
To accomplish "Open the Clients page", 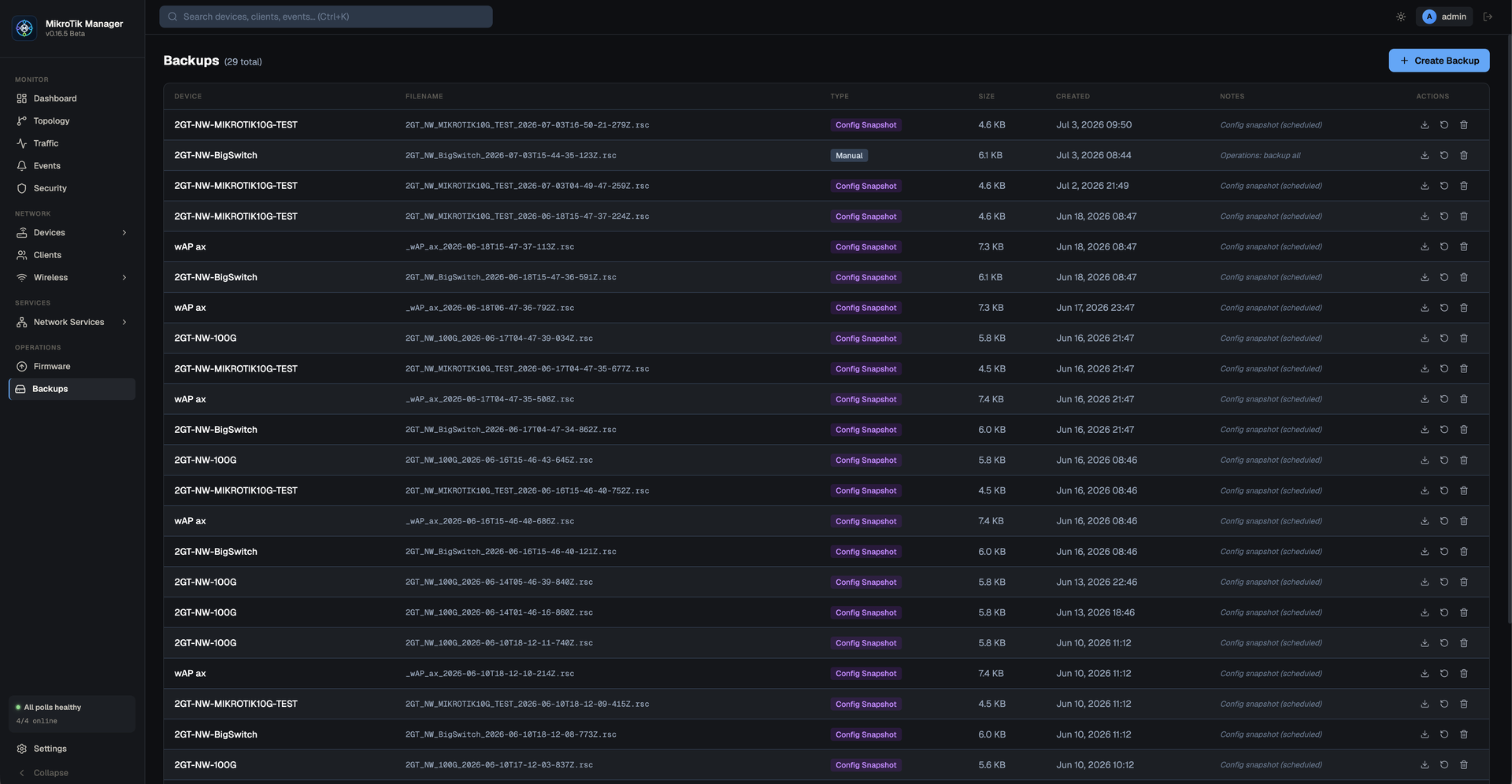I will [x=72, y=255].
